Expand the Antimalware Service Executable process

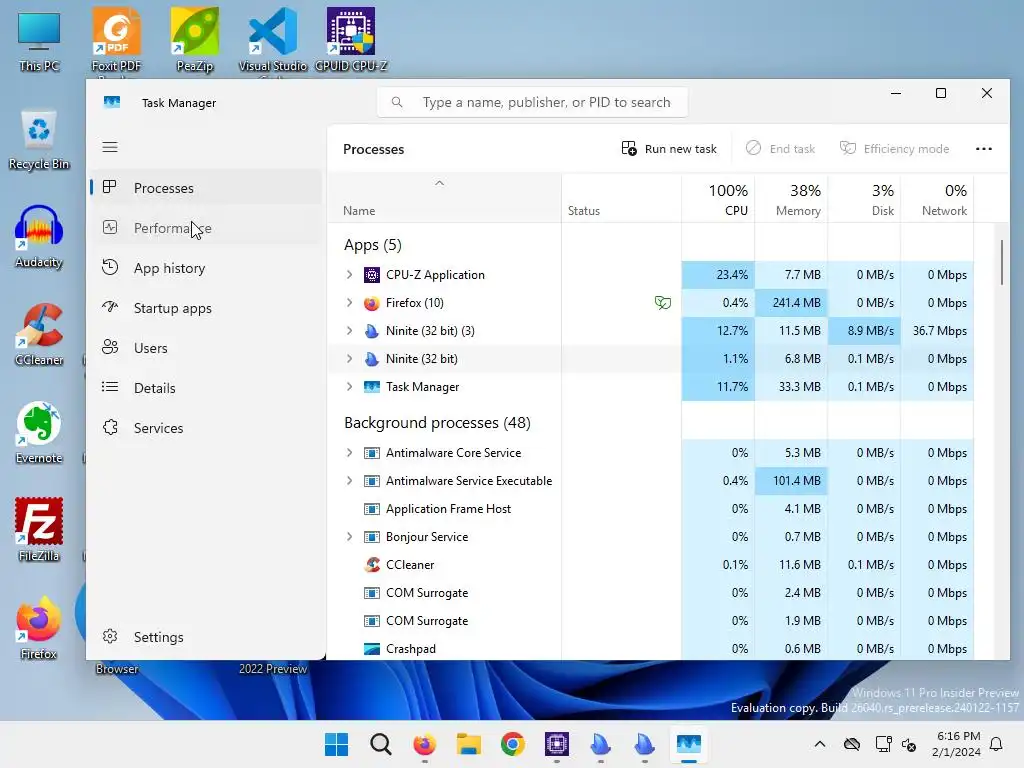(x=349, y=481)
